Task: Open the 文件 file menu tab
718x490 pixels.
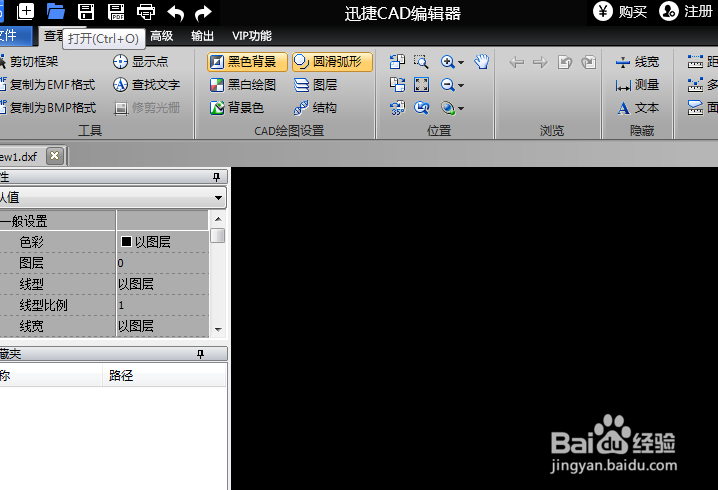Action: 15,36
